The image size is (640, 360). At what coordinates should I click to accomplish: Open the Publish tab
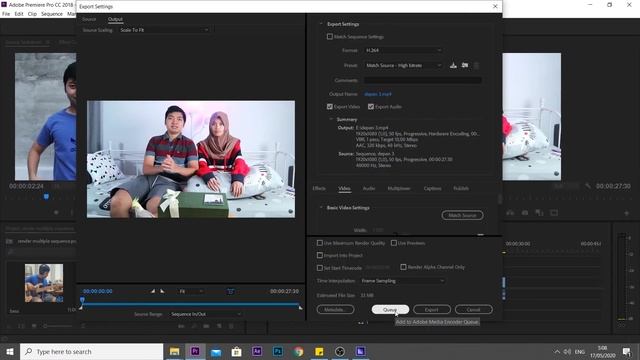[461, 188]
